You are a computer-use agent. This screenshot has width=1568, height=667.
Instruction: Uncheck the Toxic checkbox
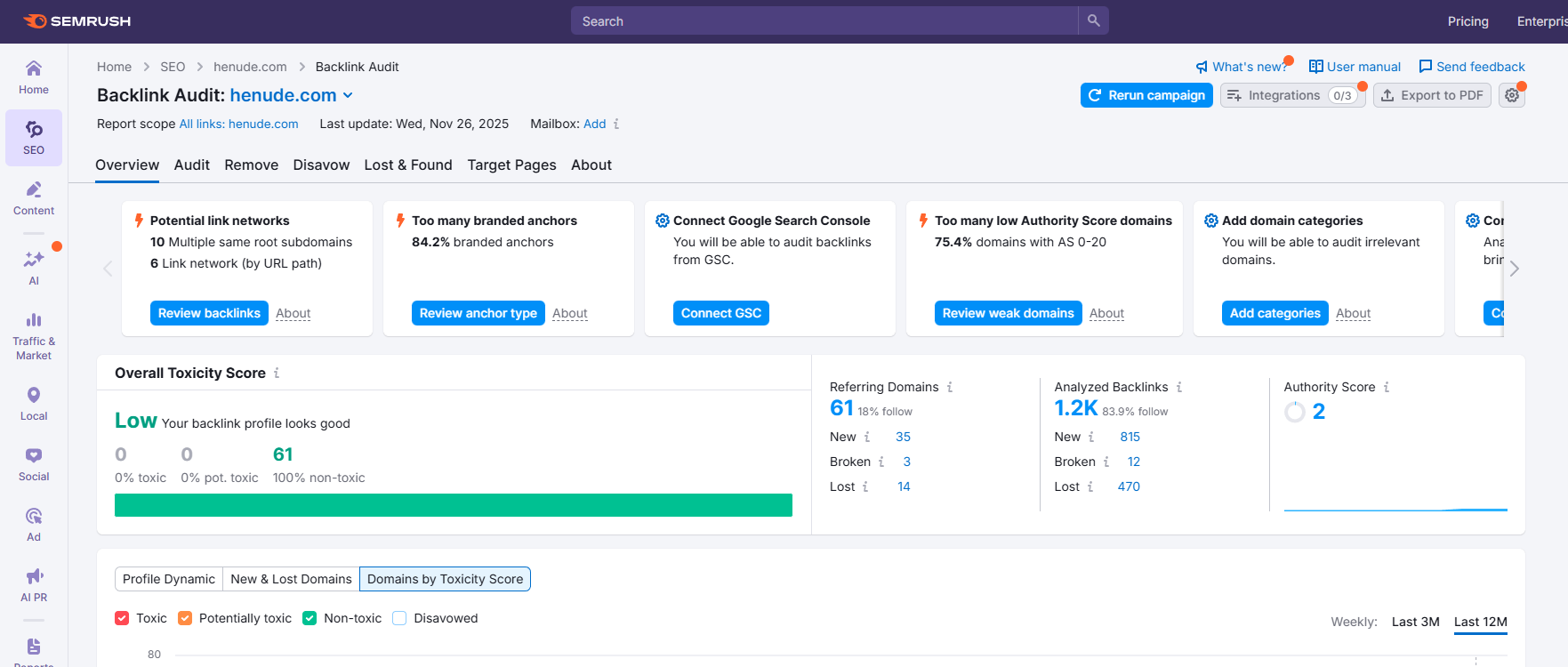(x=122, y=618)
